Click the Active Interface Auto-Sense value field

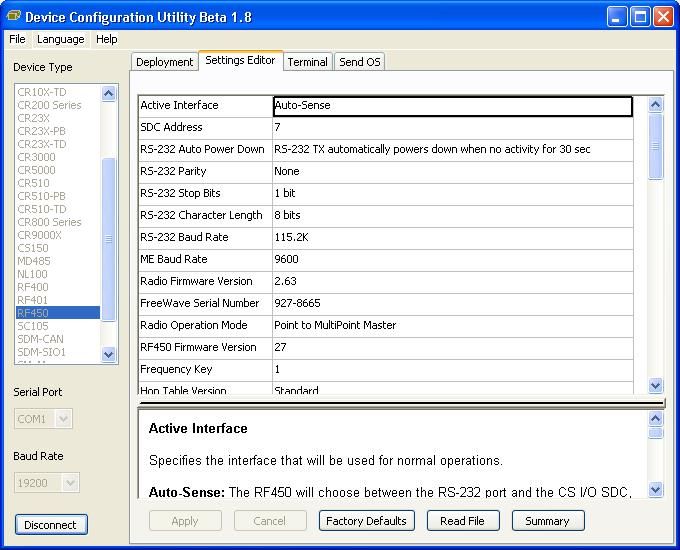[452, 106]
